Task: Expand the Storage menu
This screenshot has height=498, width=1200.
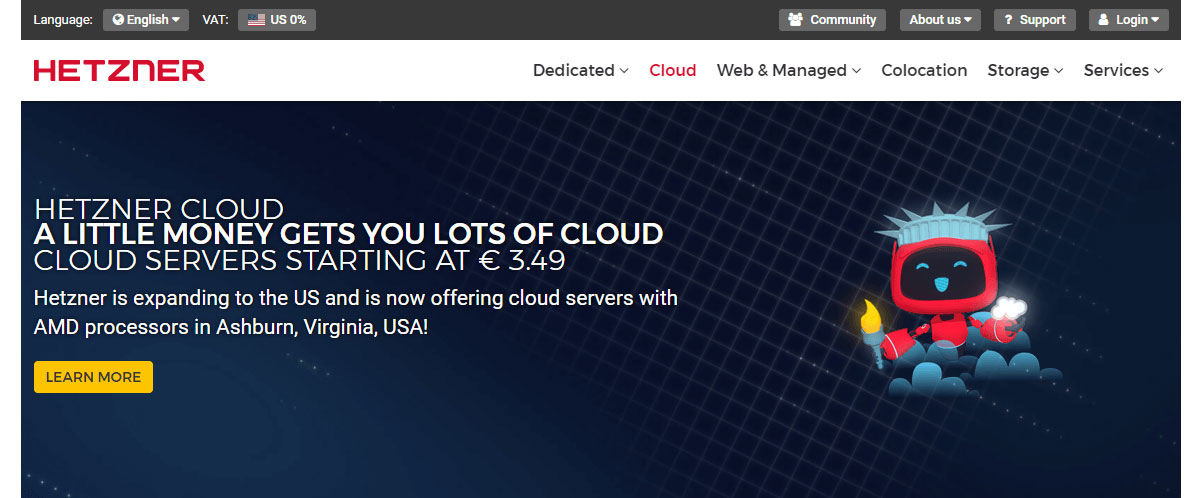Action: point(1025,70)
